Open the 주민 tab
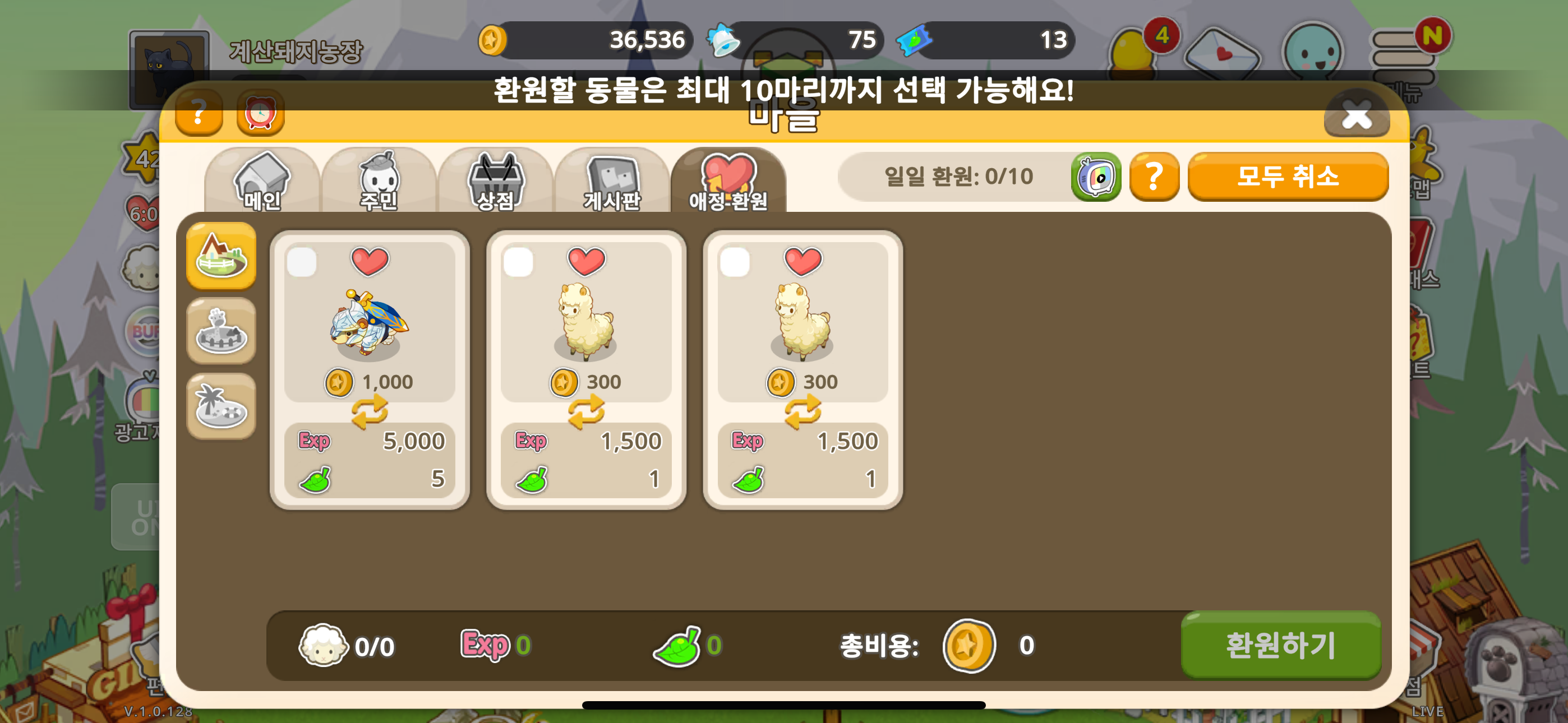Image resolution: width=1568 pixels, height=723 pixels. (379, 180)
